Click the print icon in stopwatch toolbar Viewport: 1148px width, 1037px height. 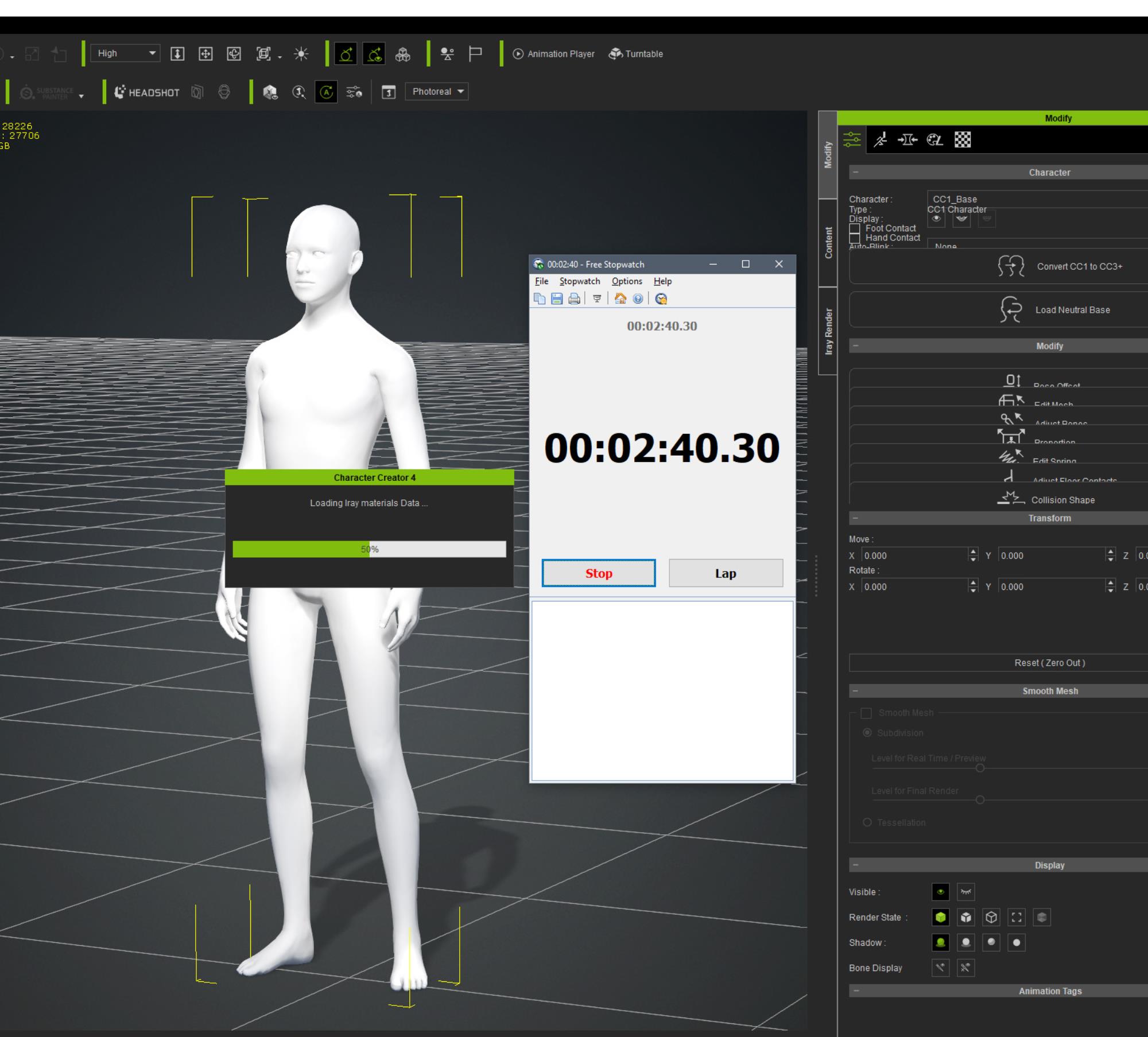(574, 298)
